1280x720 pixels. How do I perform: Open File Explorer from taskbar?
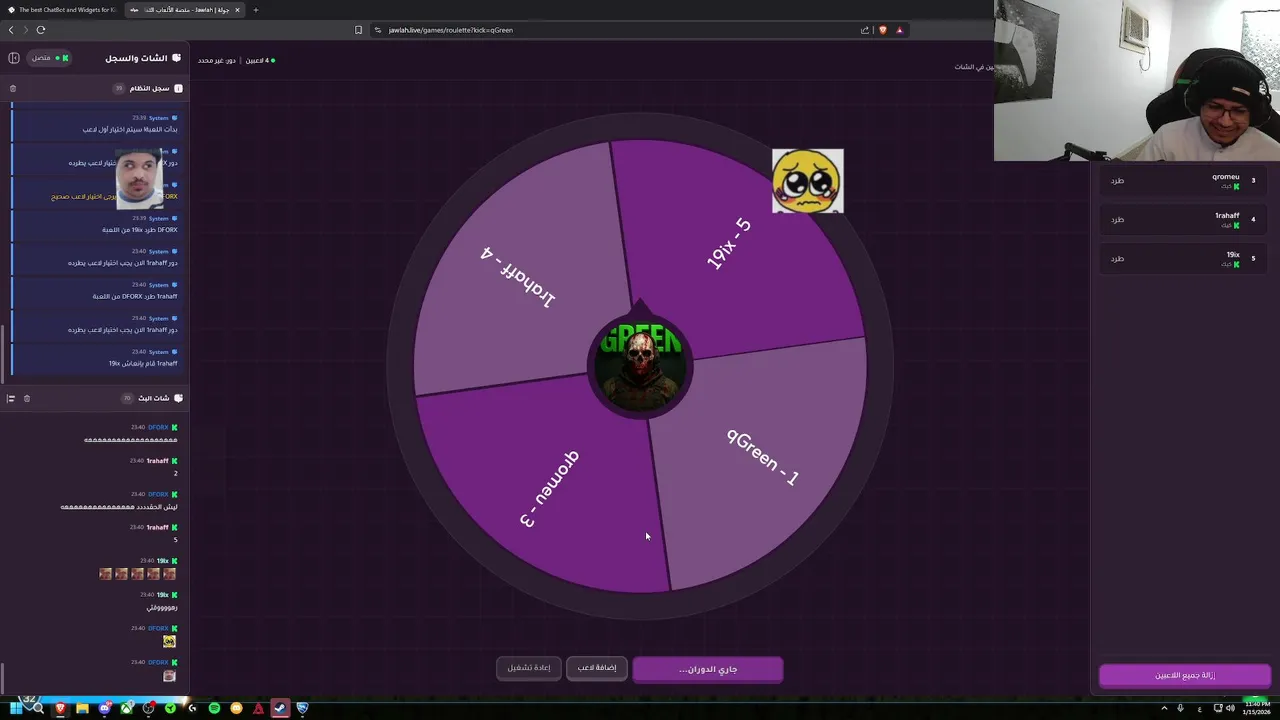pyautogui.click(x=82, y=708)
